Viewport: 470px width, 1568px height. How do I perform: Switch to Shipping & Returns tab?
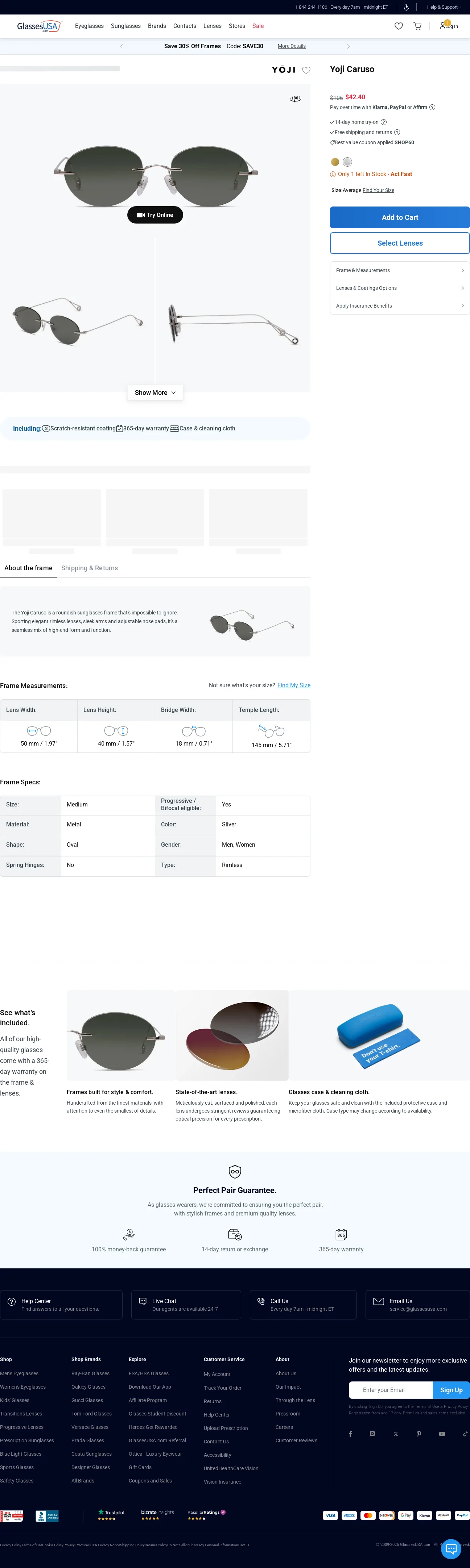[x=90, y=568]
